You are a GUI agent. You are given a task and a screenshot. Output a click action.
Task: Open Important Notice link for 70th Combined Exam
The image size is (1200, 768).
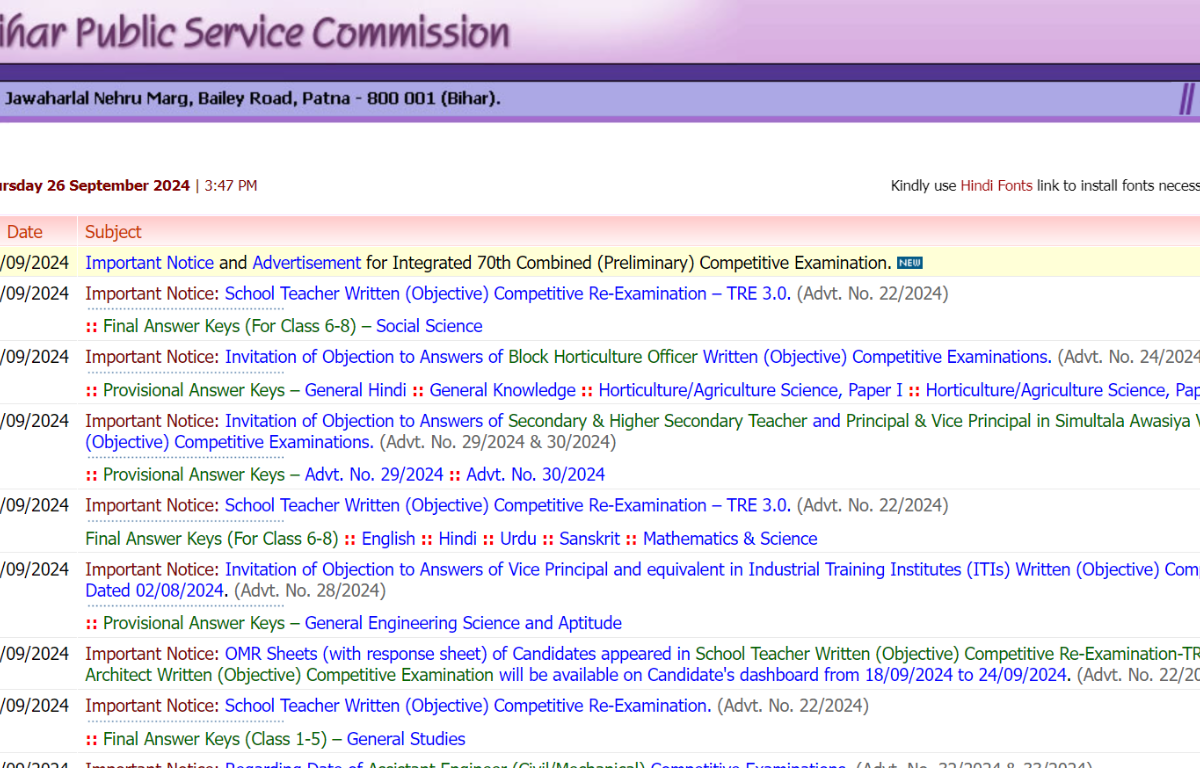coord(150,263)
